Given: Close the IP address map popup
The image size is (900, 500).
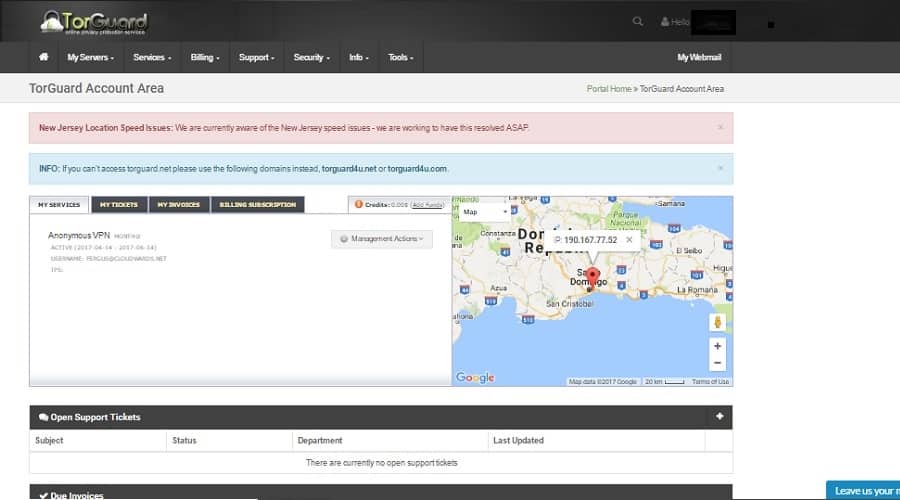Looking at the screenshot, I should point(629,240).
